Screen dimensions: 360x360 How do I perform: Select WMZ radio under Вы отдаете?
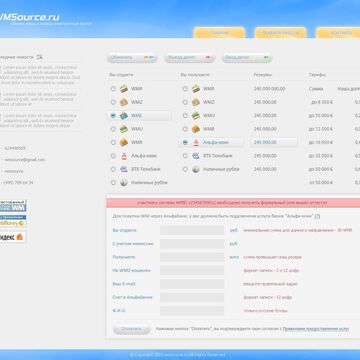tap(113, 102)
